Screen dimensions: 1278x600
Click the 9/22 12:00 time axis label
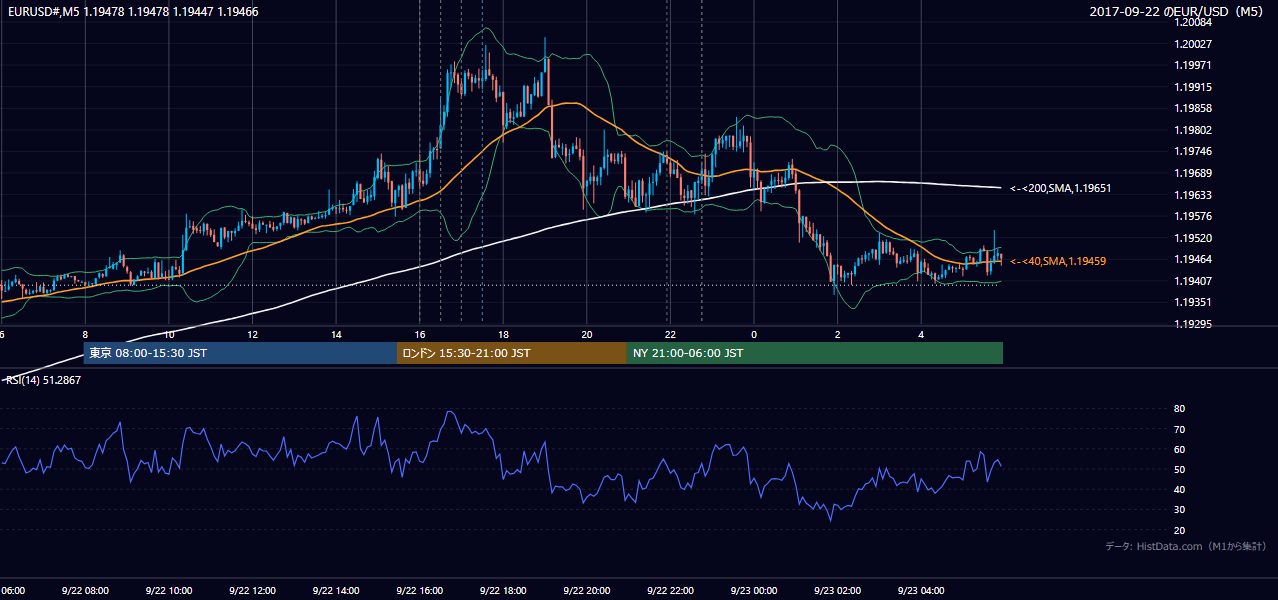click(x=251, y=590)
